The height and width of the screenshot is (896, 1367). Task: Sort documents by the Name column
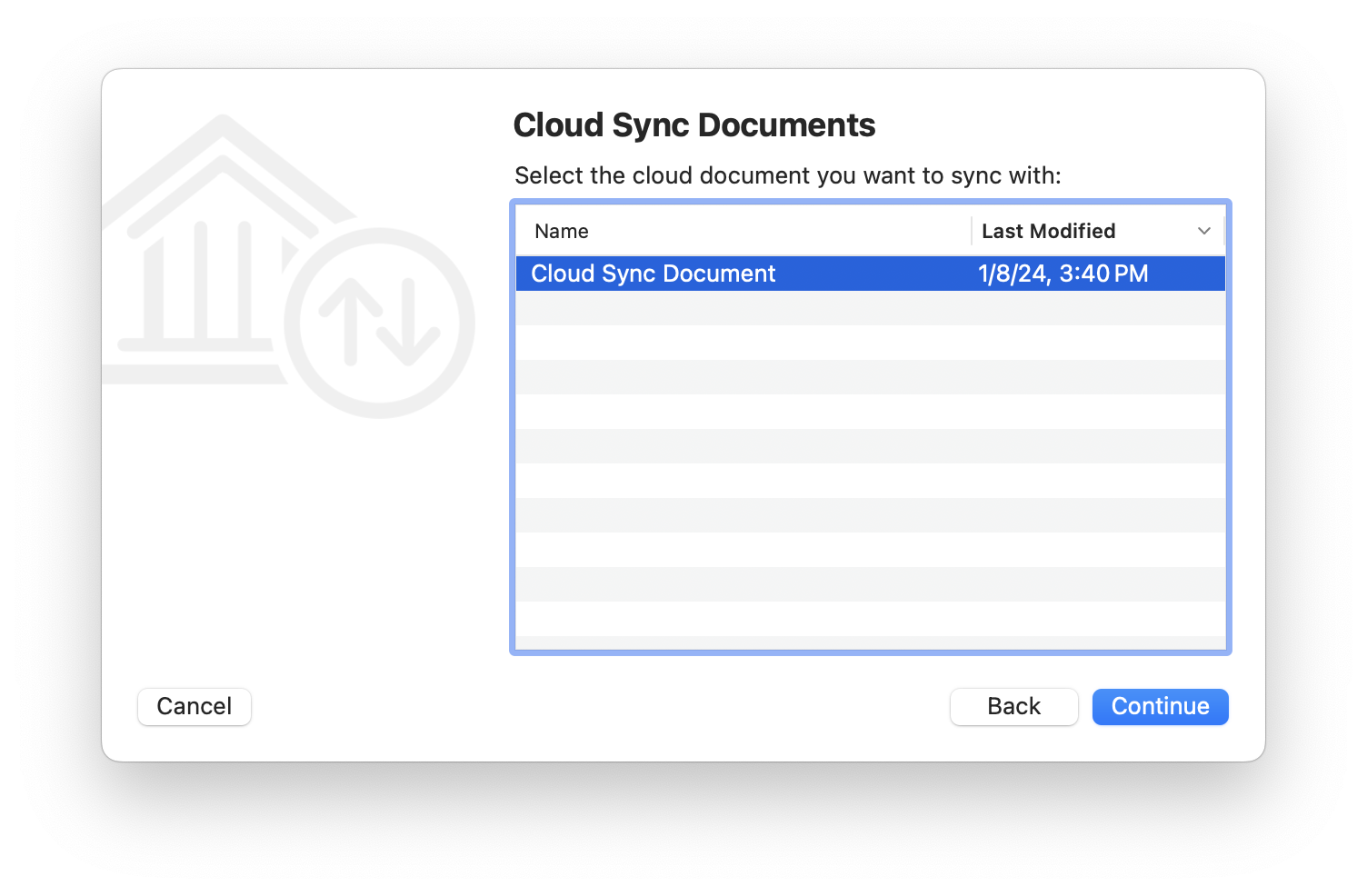click(562, 232)
